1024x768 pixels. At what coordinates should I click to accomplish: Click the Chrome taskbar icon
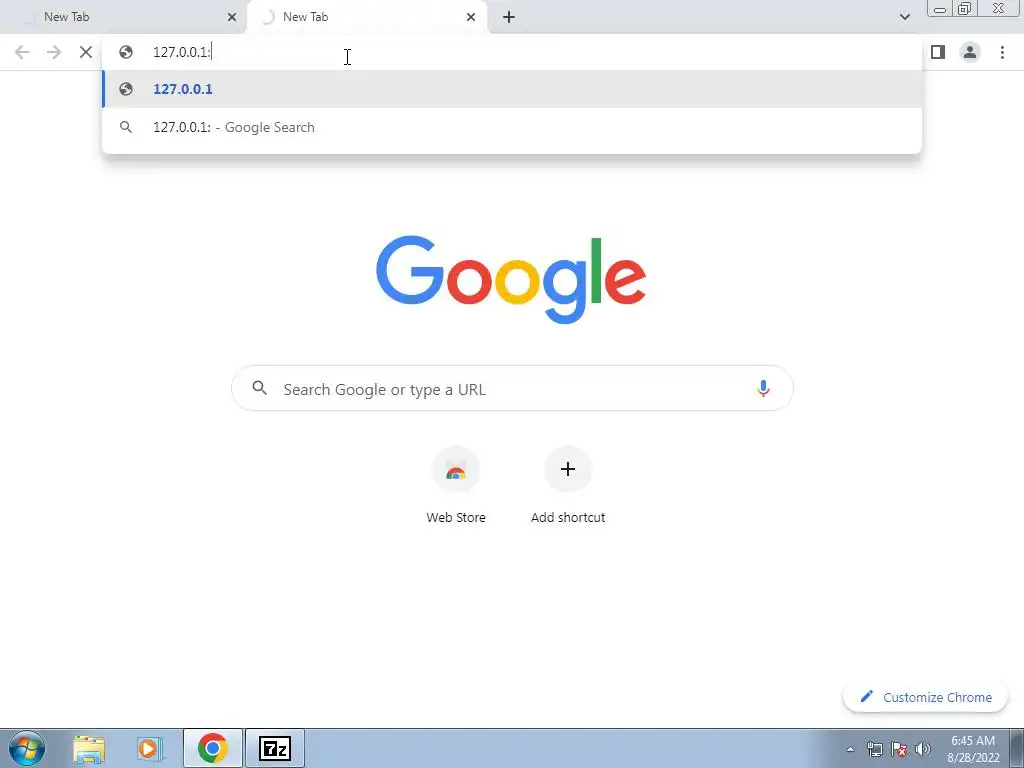click(x=213, y=748)
